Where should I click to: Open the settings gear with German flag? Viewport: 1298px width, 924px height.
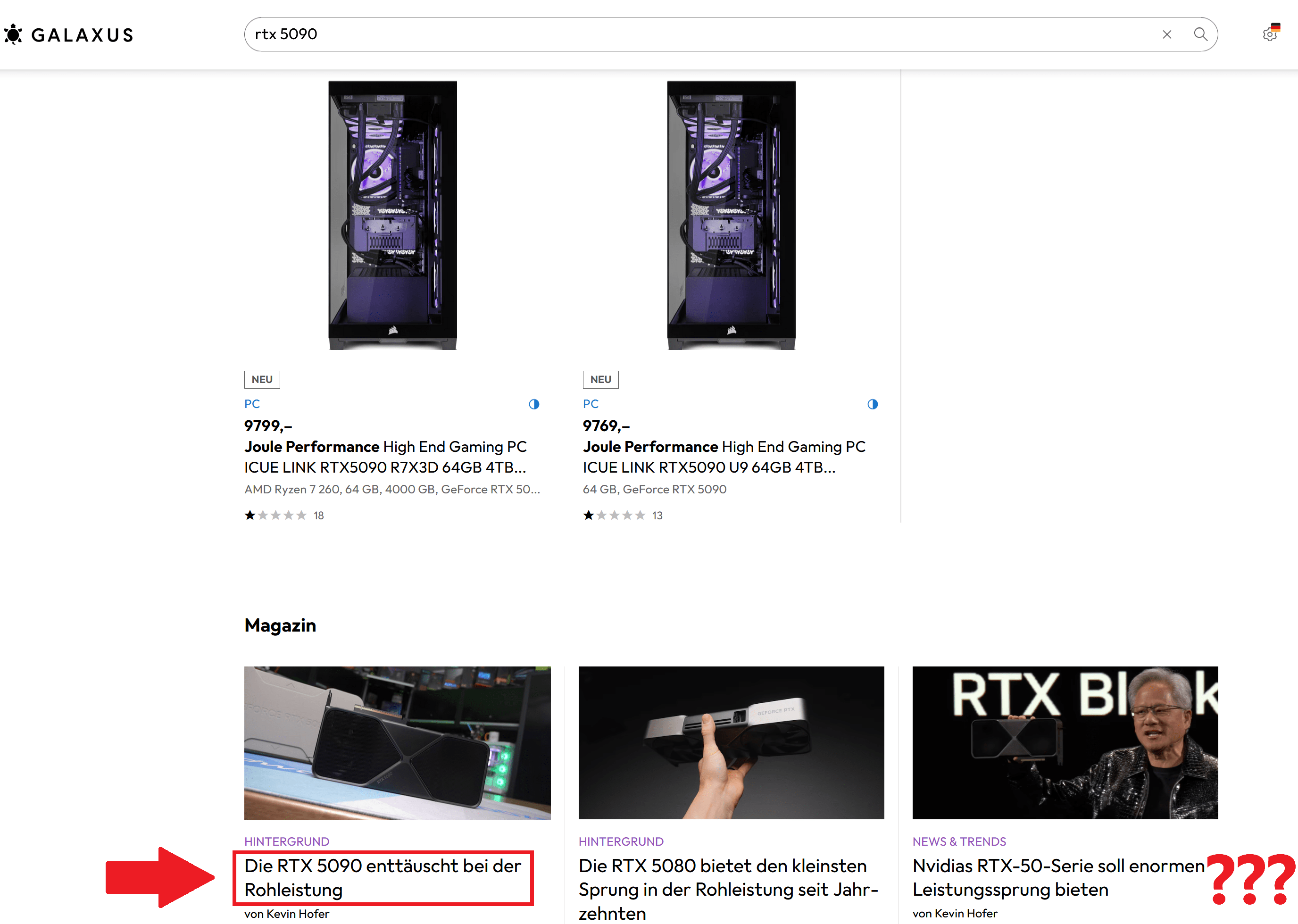(1270, 33)
